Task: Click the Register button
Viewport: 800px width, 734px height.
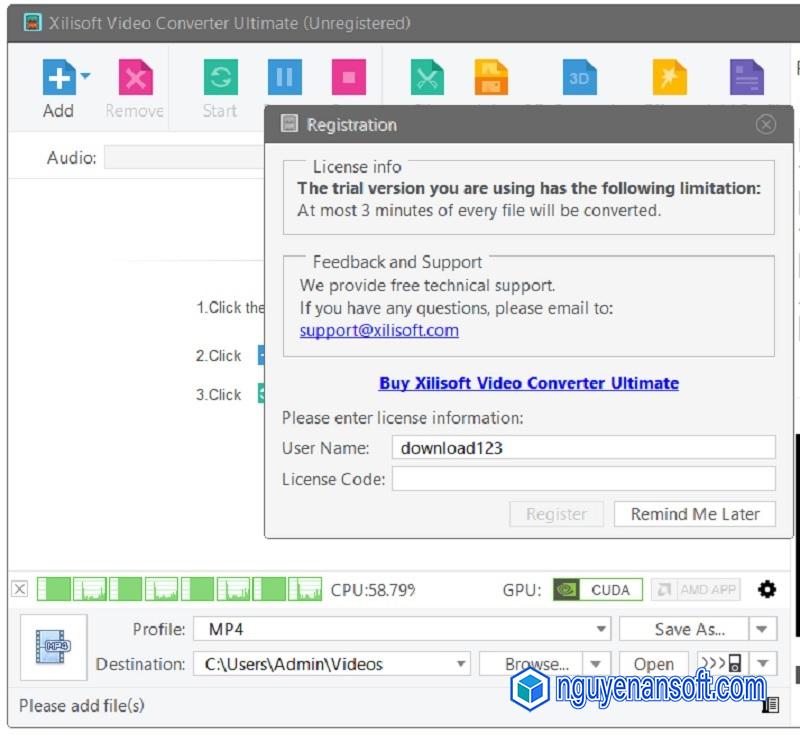Action: (x=556, y=514)
